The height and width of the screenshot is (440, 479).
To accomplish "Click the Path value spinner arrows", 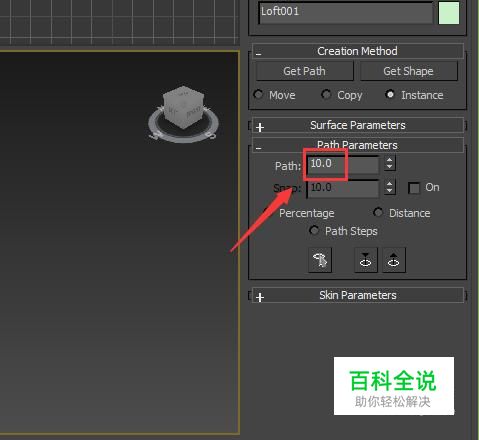I will tap(389, 163).
